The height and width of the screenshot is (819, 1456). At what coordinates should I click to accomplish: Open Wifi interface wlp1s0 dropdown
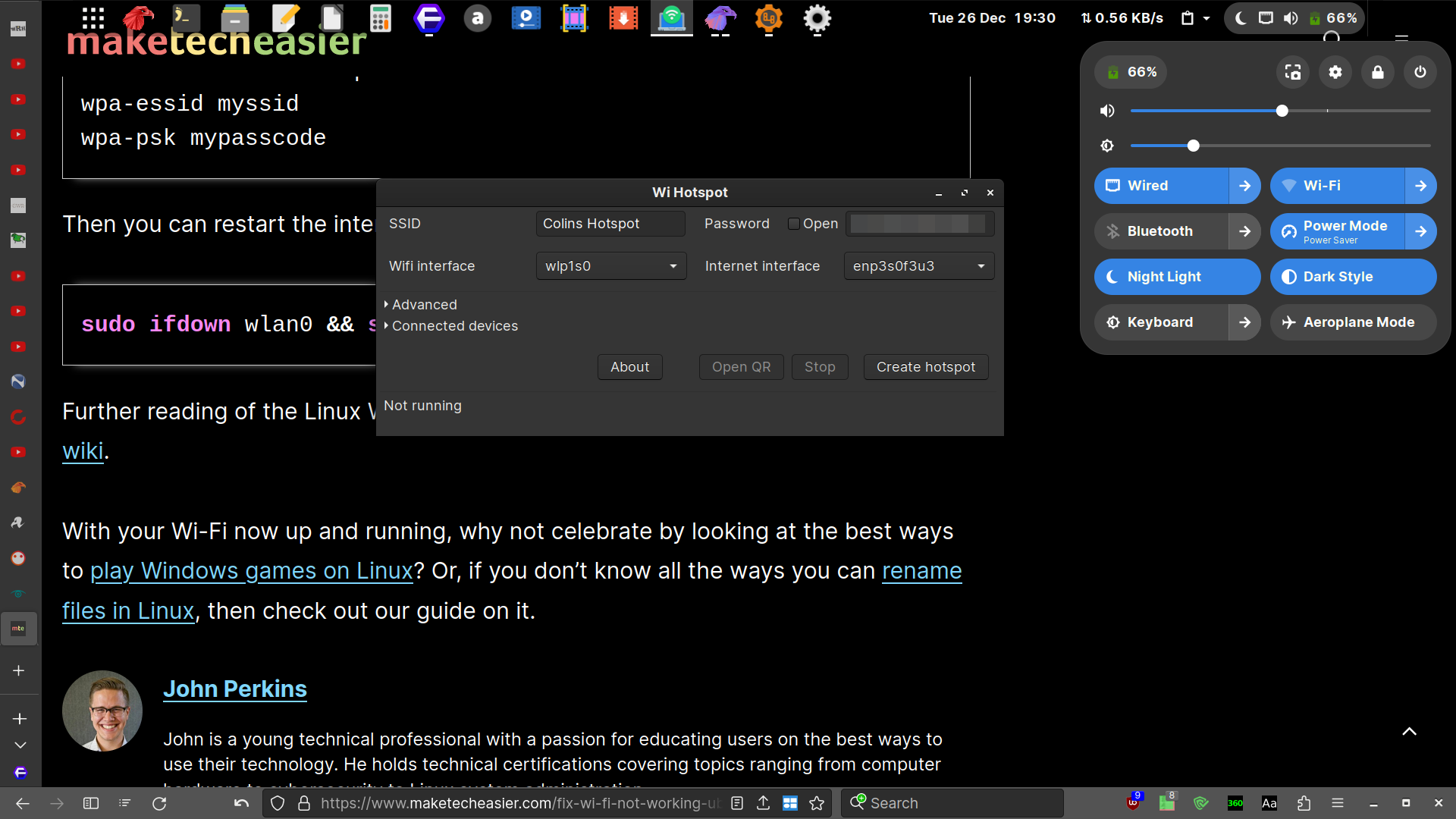[611, 266]
